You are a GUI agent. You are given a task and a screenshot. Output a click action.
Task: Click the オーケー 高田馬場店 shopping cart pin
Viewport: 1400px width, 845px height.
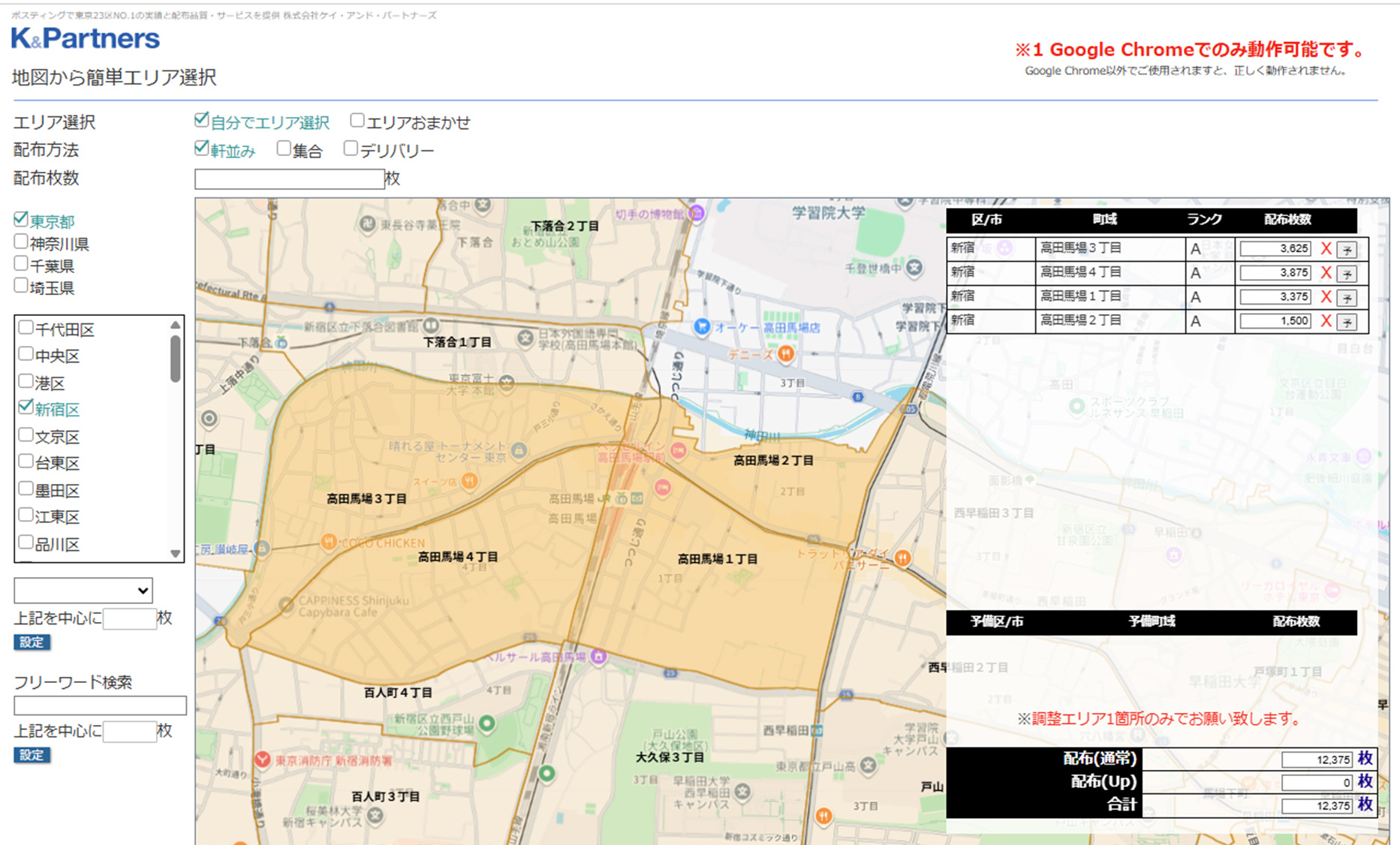(702, 326)
